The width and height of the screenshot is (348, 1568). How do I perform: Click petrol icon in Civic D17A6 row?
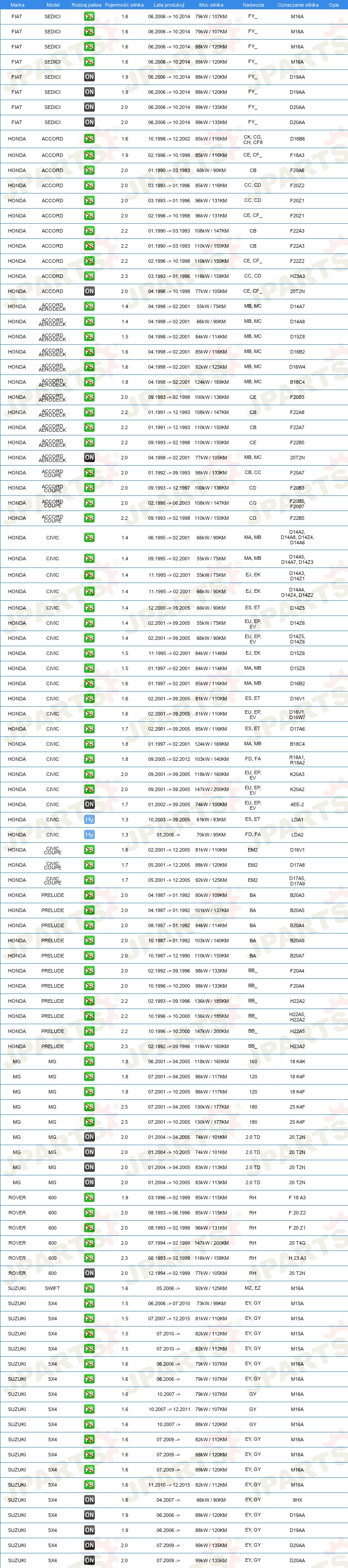click(x=89, y=728)
